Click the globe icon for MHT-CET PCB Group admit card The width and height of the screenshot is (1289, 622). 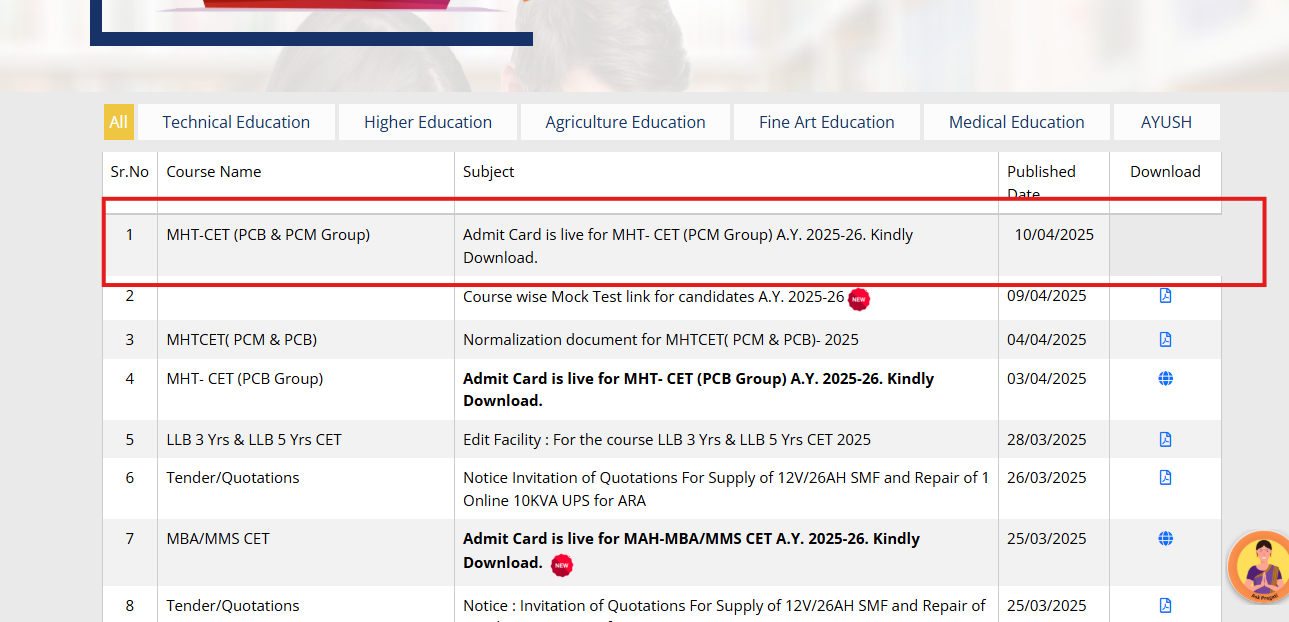click(x=1164, y=377)
